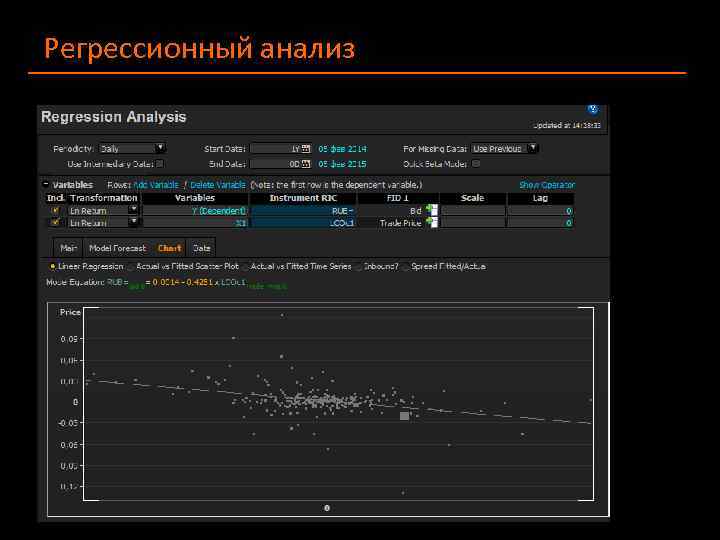Click Delete Variable link
Image resolution: width=720 pixels, height=540 pixels.
218,185
